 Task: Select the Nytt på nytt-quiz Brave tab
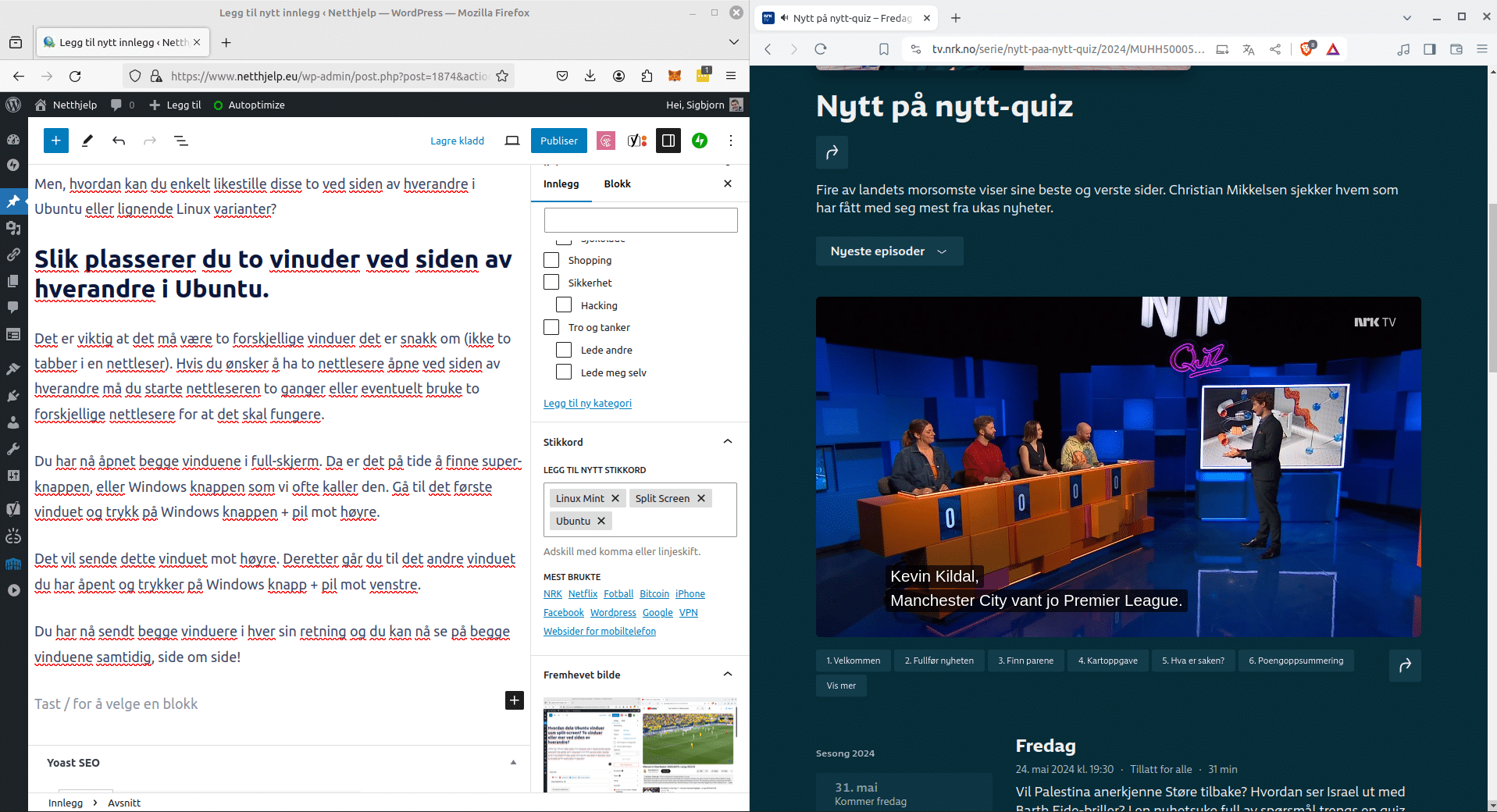[x=846, y=18]
